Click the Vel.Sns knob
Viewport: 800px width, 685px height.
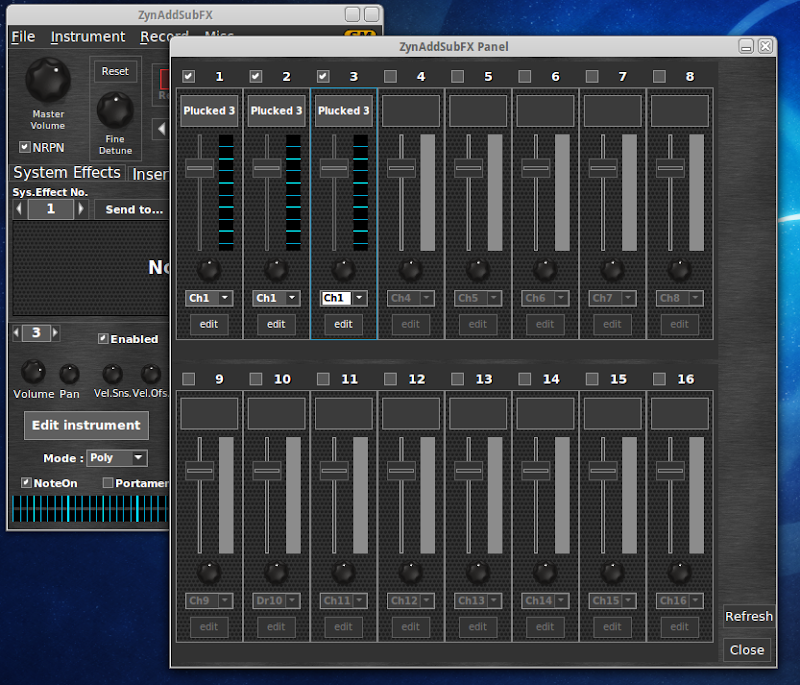click(112, 374)
